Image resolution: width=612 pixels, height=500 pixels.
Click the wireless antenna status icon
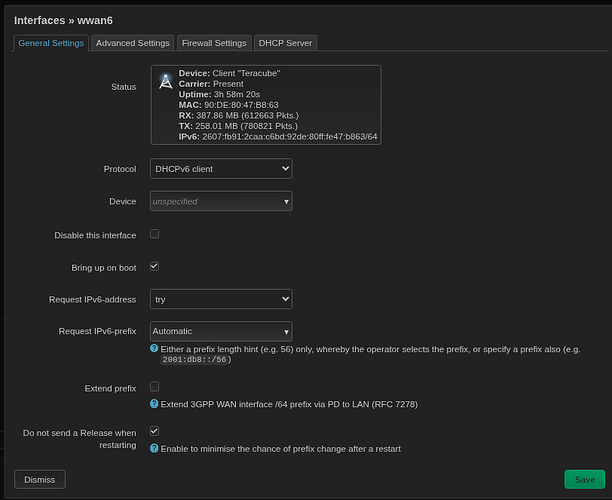point(165,81)
